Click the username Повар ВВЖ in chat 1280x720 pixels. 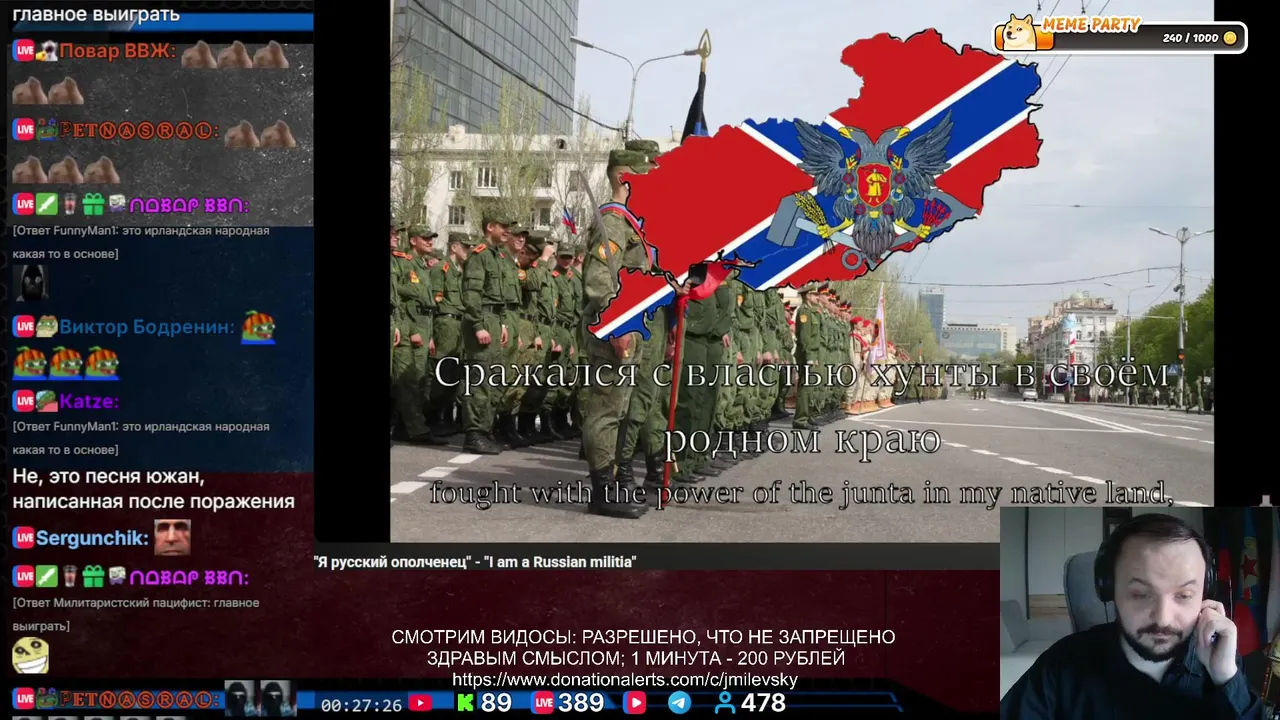pyautogui.click(x=117, y=52)
